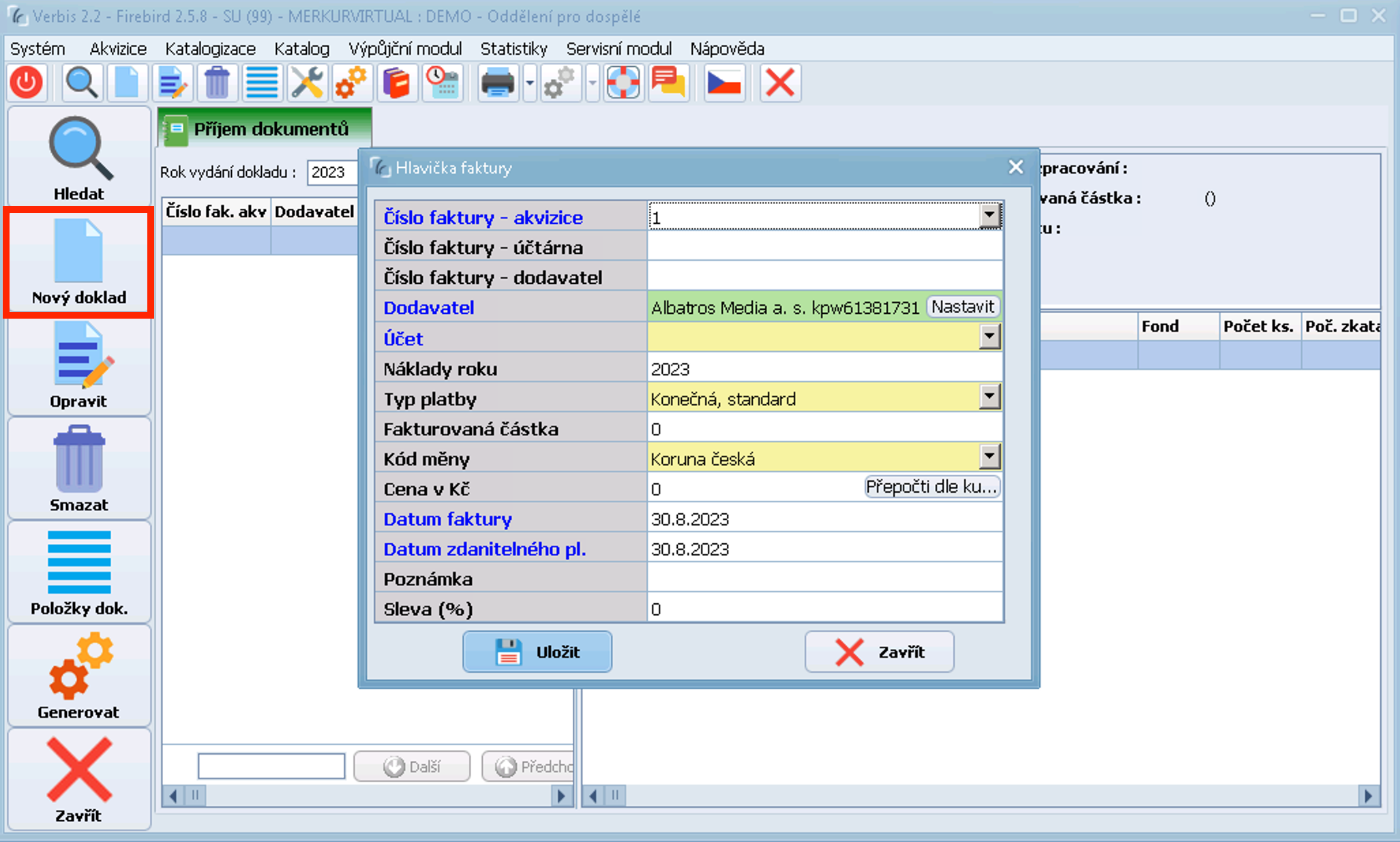Expand the Účet dropdown arrow
Viewport: 1400px width, 842px height.
(x=989, y=336)
